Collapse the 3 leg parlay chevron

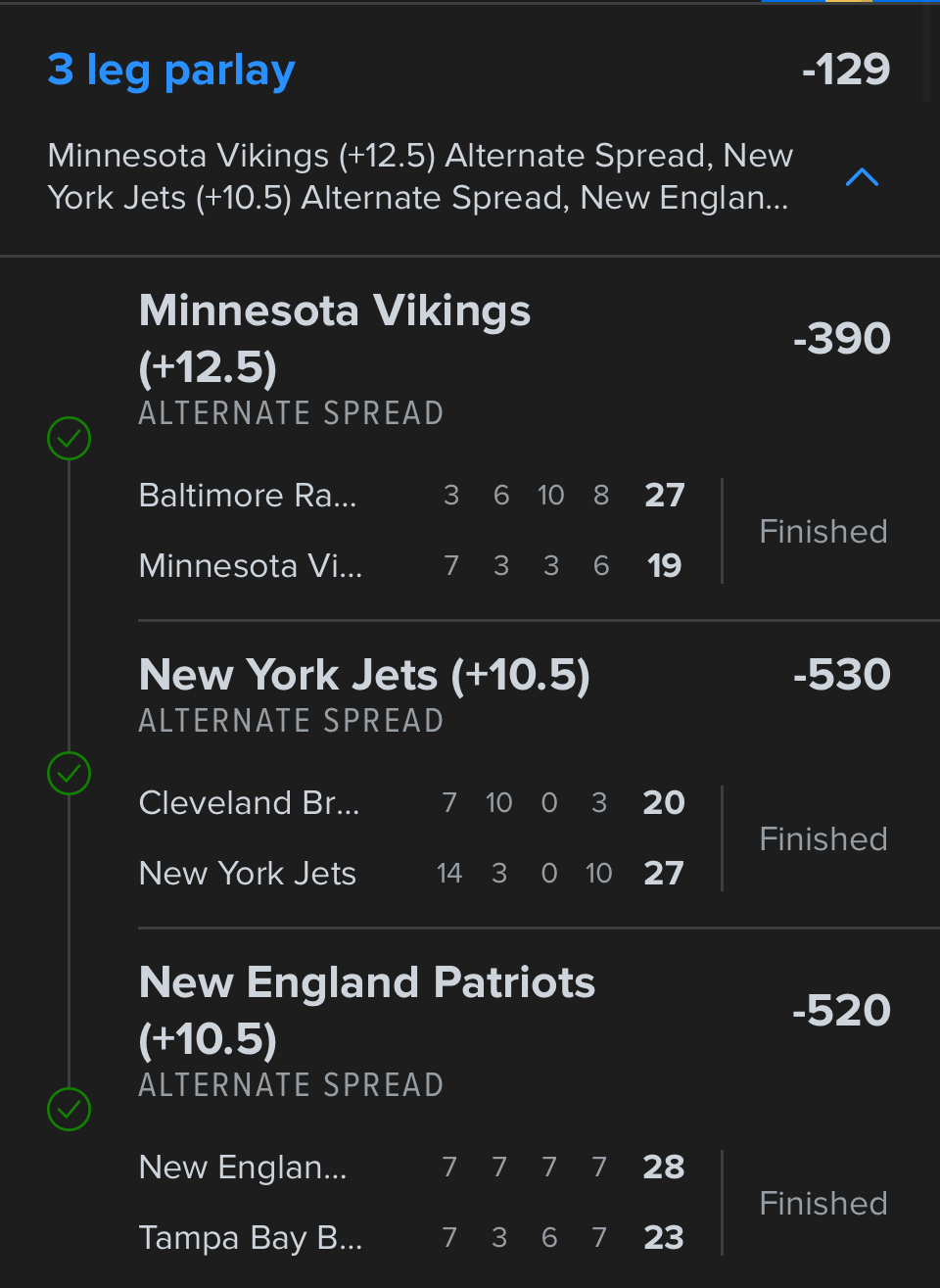862,177
